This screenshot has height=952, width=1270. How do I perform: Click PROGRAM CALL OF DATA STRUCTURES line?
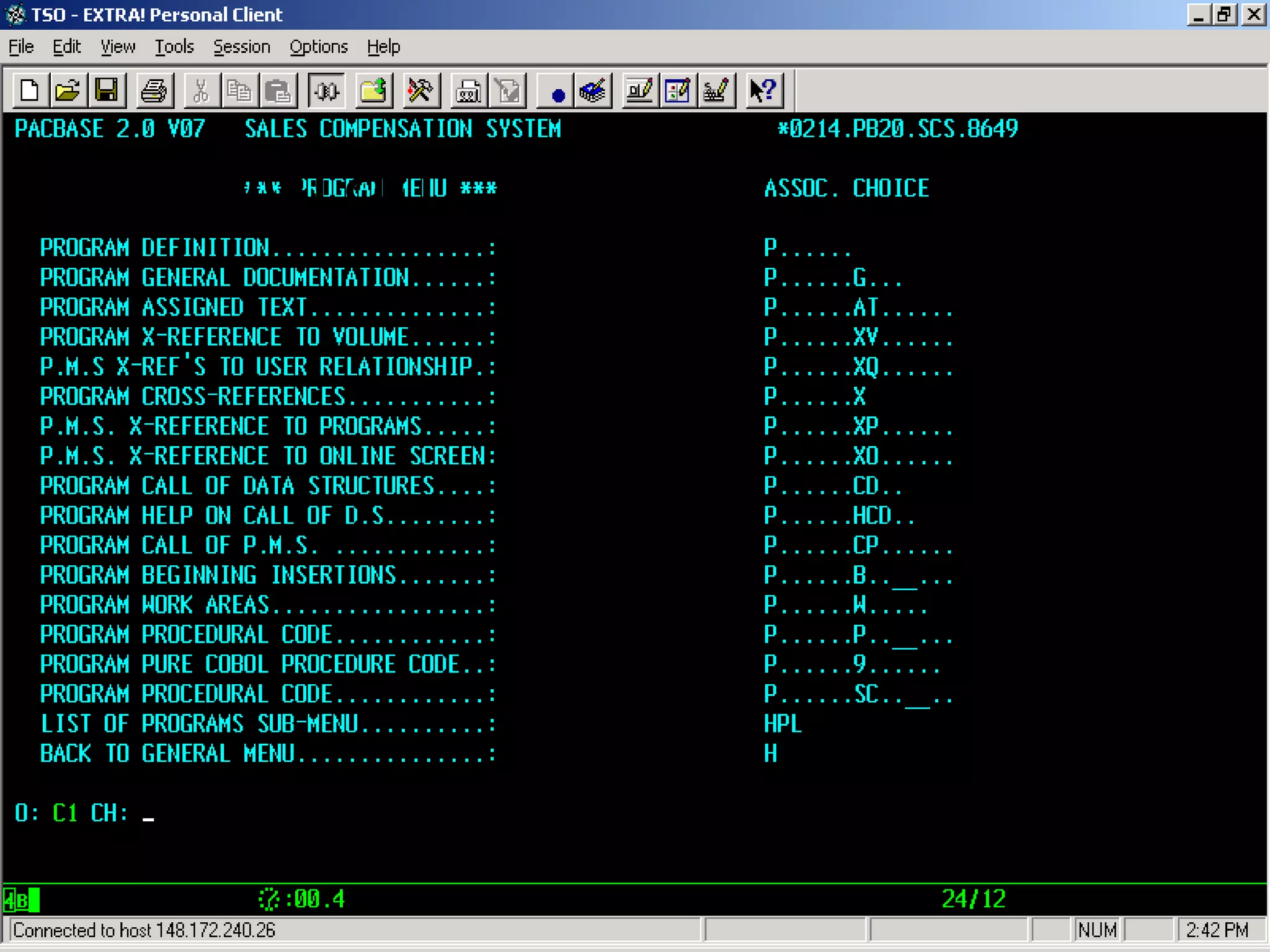coord(268,487)
